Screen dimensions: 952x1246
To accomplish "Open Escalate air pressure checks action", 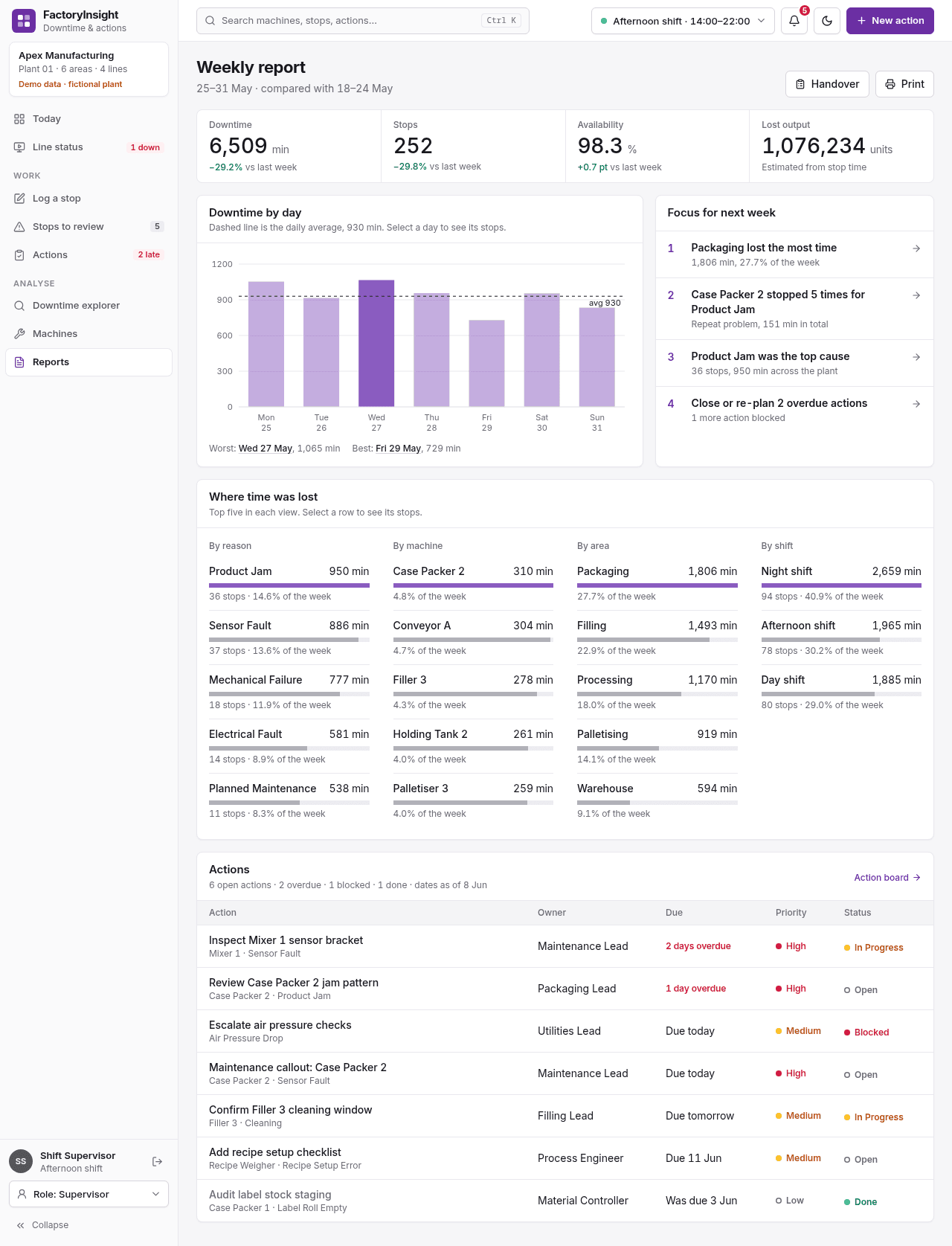I will coord(565,1031).
